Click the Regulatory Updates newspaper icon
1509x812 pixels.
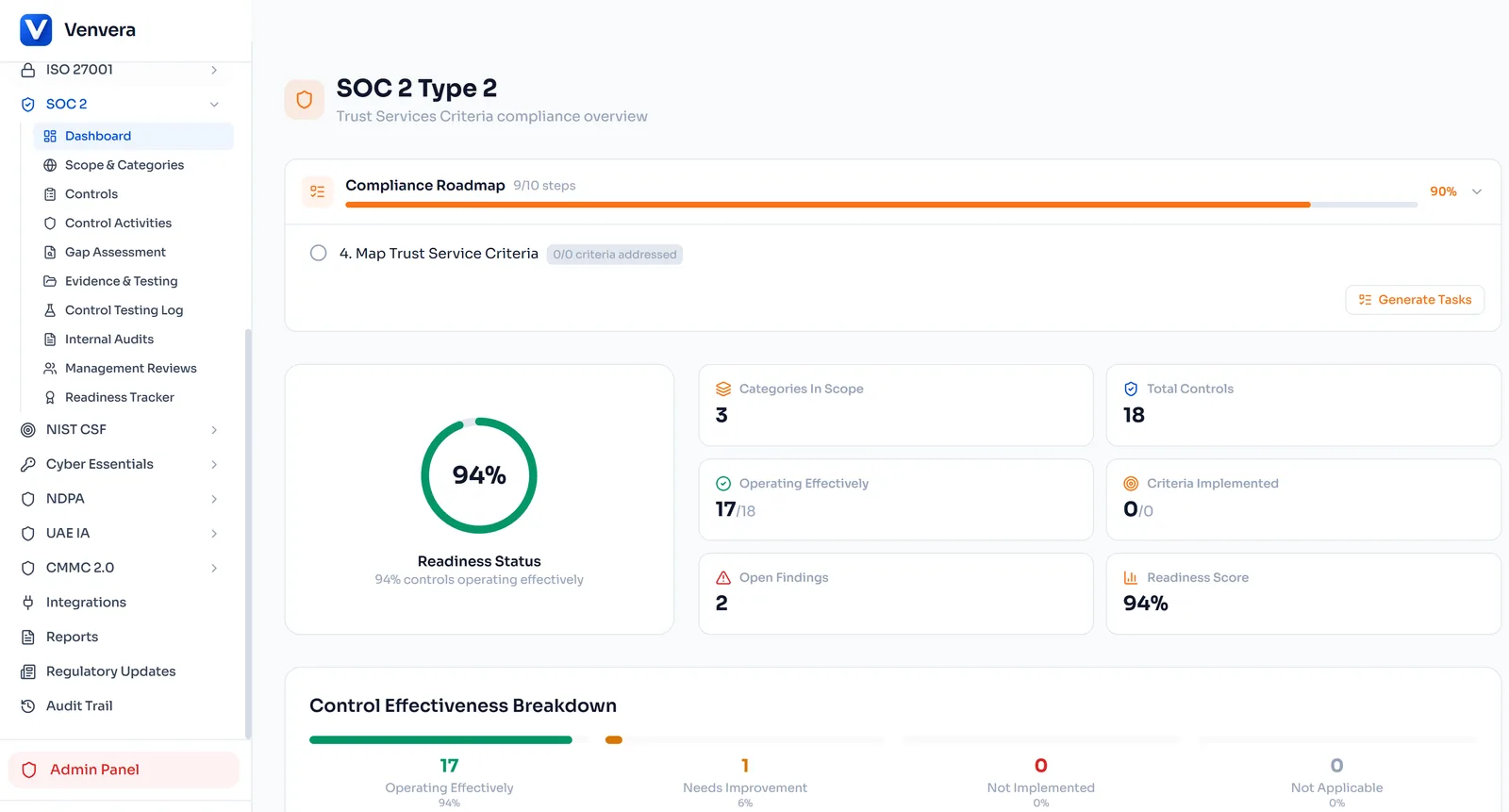pos(28,671)
